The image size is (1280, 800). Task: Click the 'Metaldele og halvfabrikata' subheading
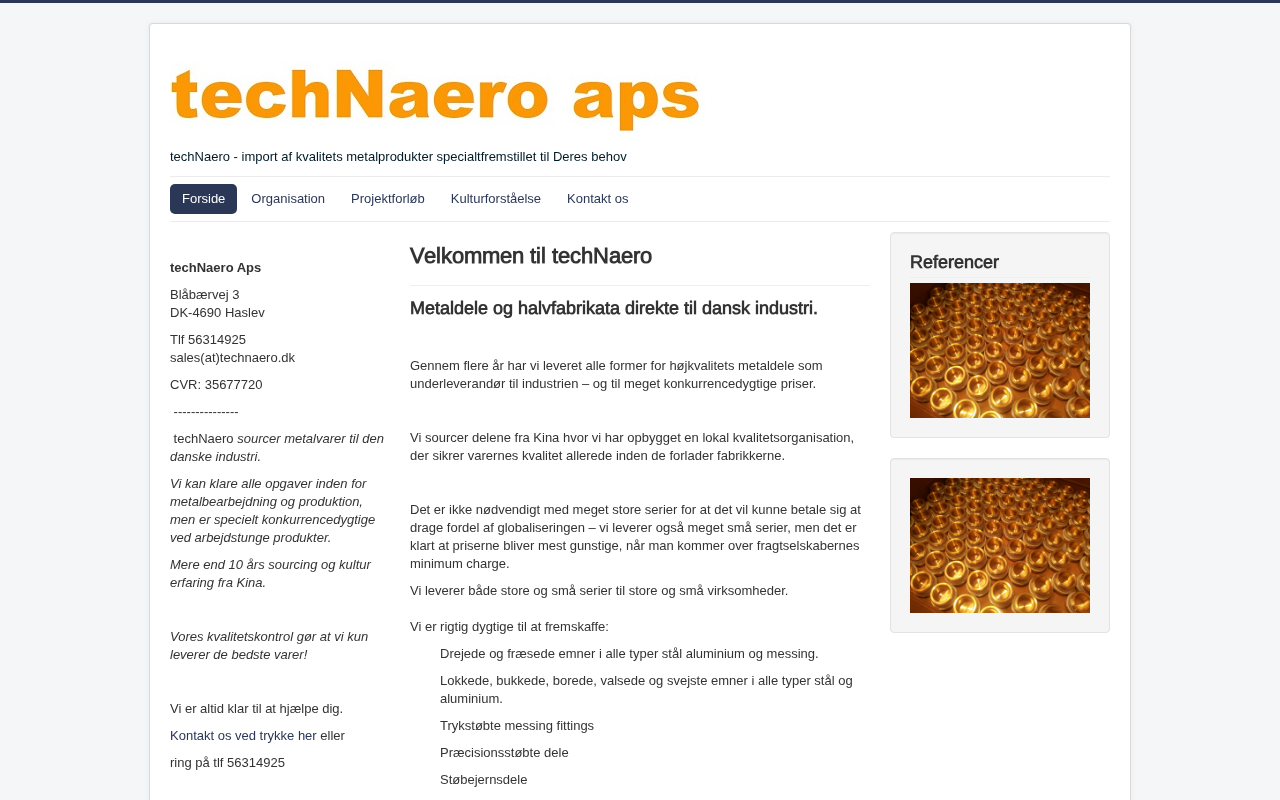614,308
